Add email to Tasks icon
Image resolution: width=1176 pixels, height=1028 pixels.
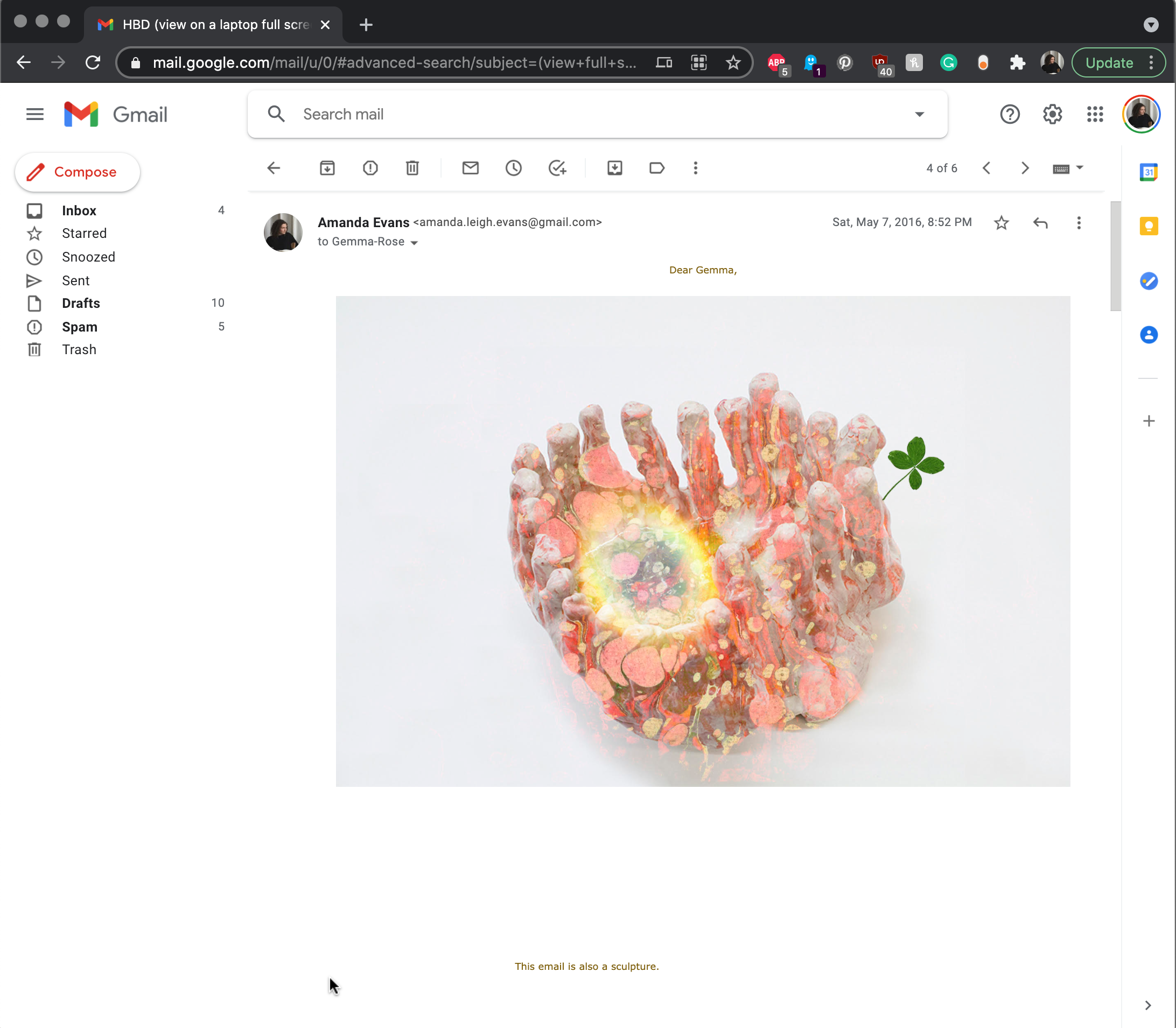coord(557,168)
